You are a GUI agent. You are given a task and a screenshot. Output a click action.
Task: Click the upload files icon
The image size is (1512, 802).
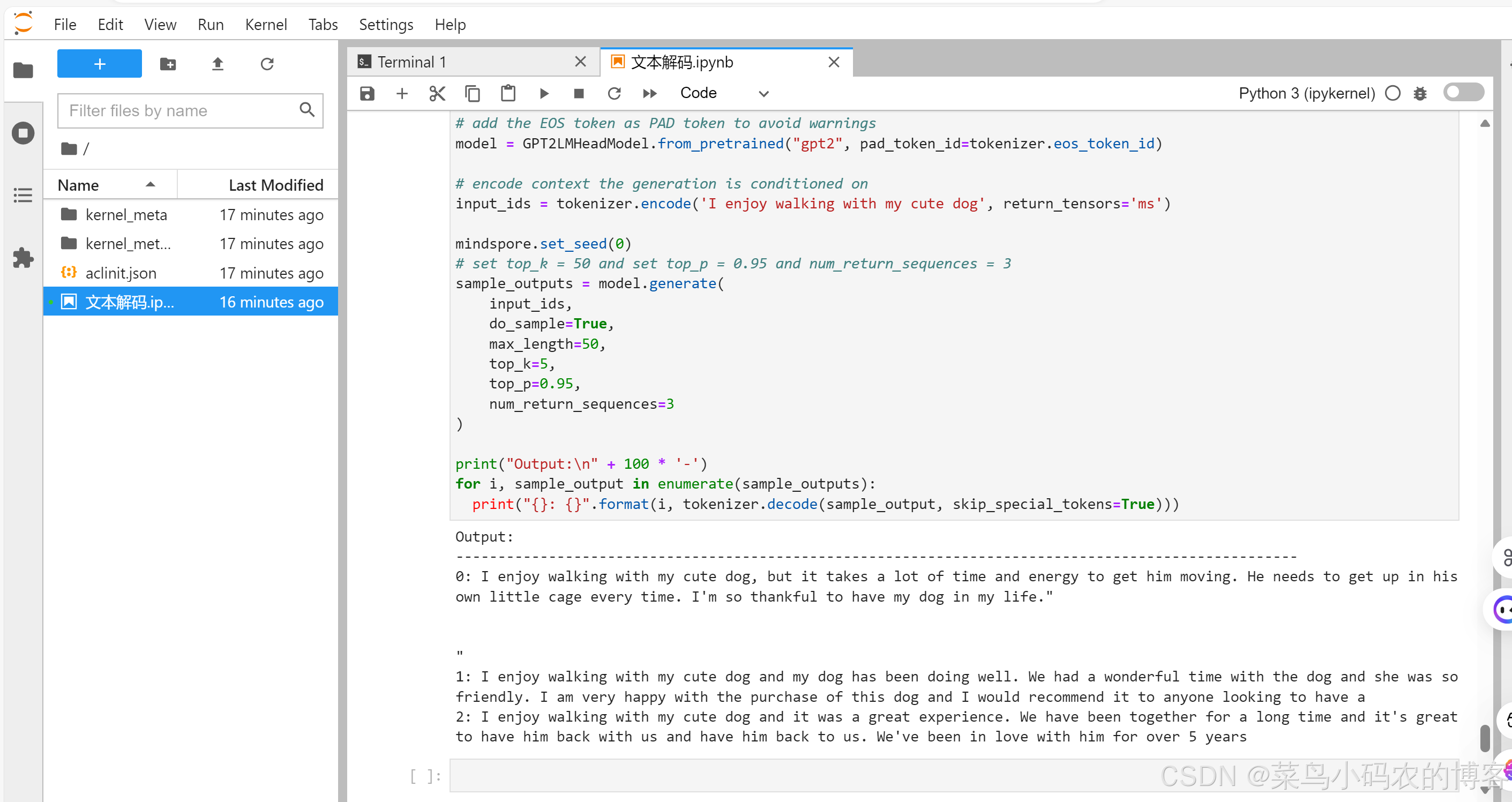[218, 64]
